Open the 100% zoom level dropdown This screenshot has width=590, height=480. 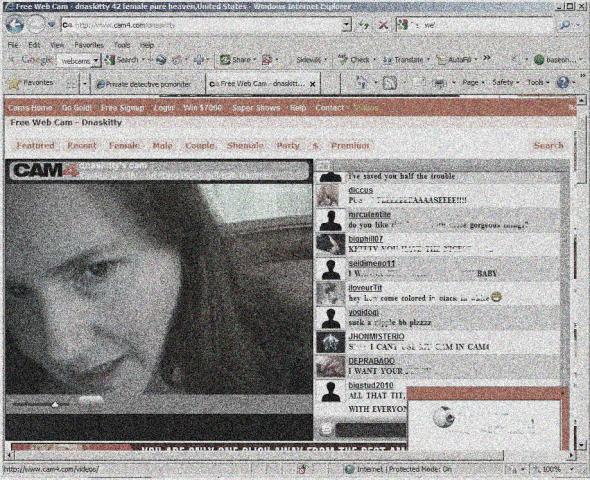[572, 469]
